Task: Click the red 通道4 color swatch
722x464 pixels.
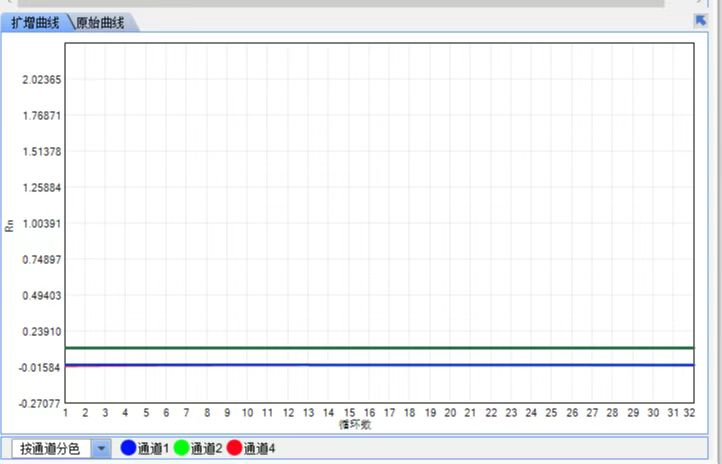Action: click(x=234, y=448)
